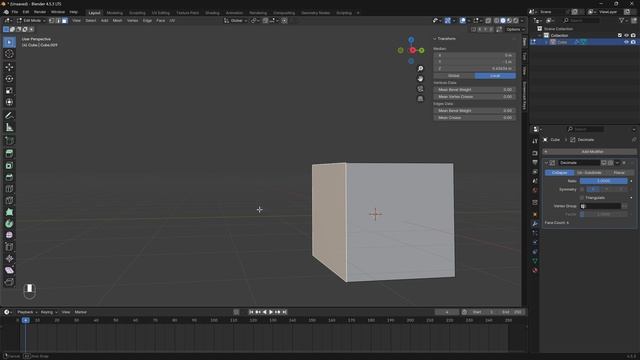Open shading options dropdown arrow

click(523, 20)
